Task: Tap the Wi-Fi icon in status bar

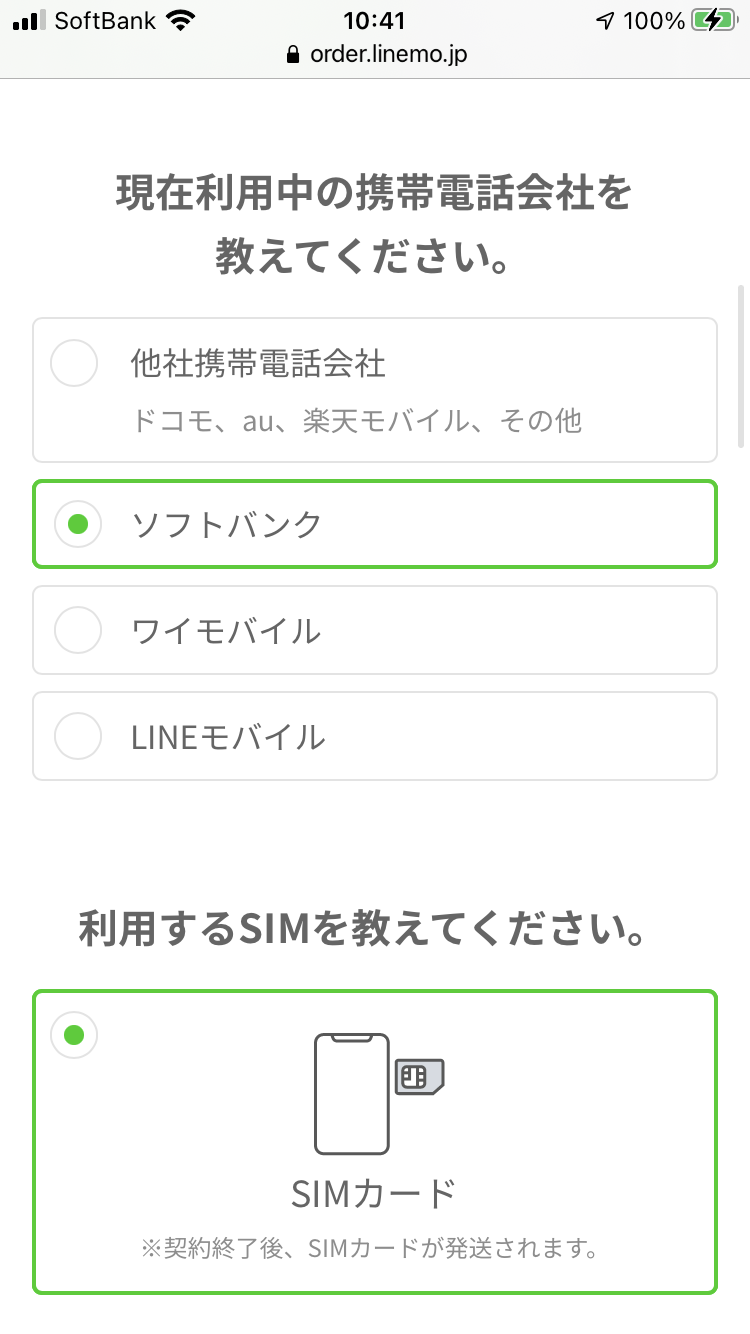Action: point(181,21)
